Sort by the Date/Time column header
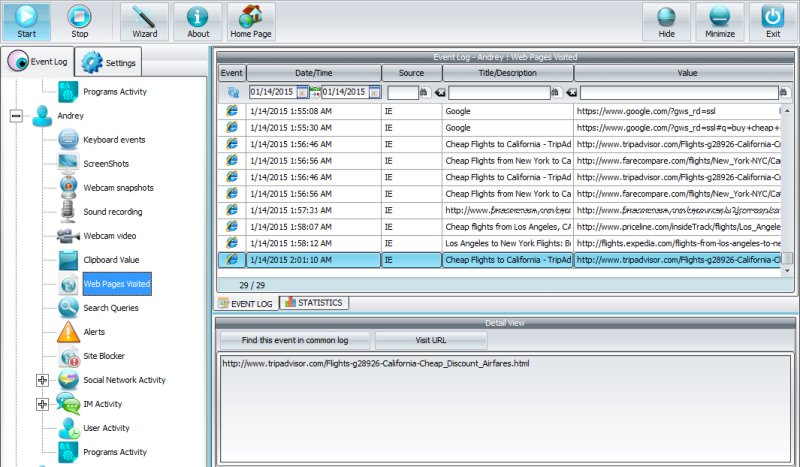The image size is (800, 467). [314, 73]
